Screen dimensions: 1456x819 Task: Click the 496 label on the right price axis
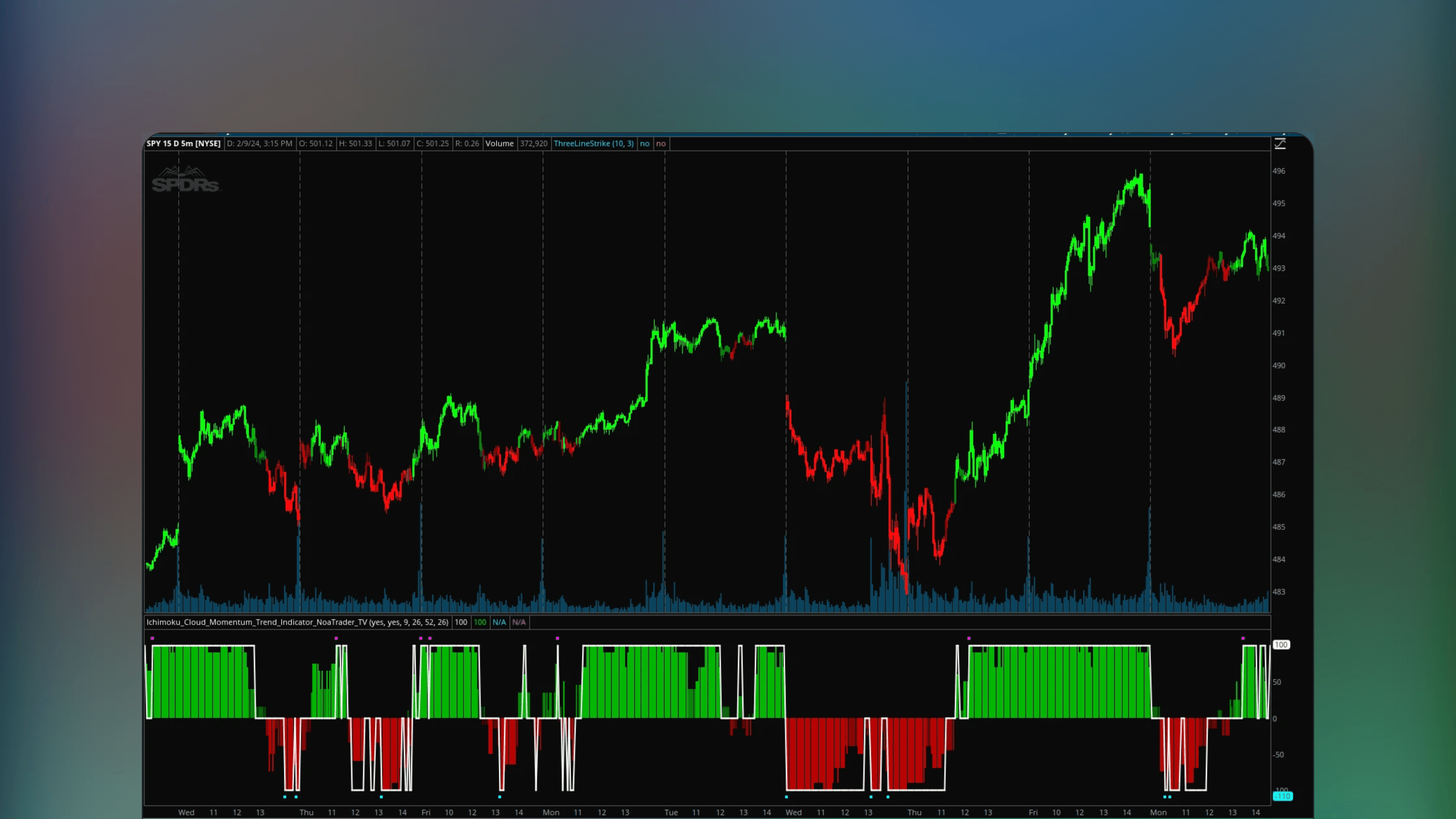[1278, 171]
